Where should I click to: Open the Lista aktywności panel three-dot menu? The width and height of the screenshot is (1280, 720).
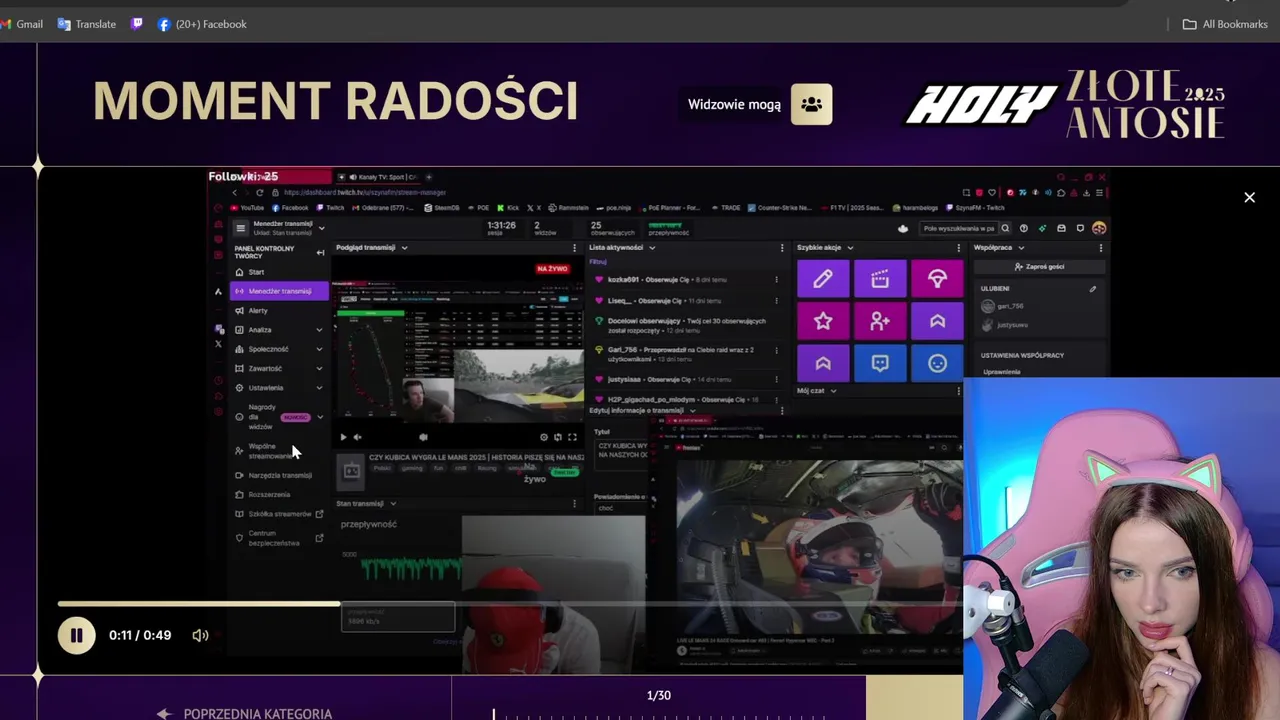point(782,247)
